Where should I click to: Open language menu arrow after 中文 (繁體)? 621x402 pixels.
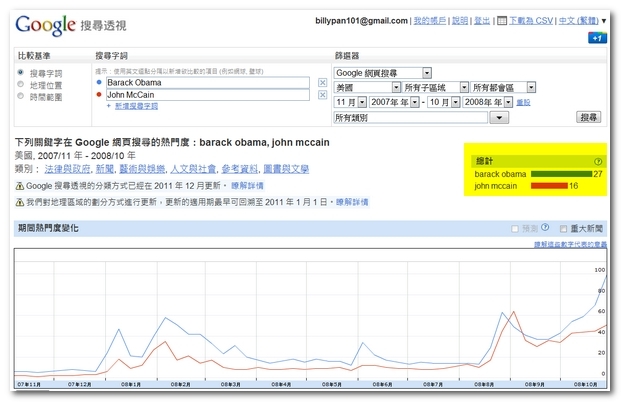tap(604, 21)
